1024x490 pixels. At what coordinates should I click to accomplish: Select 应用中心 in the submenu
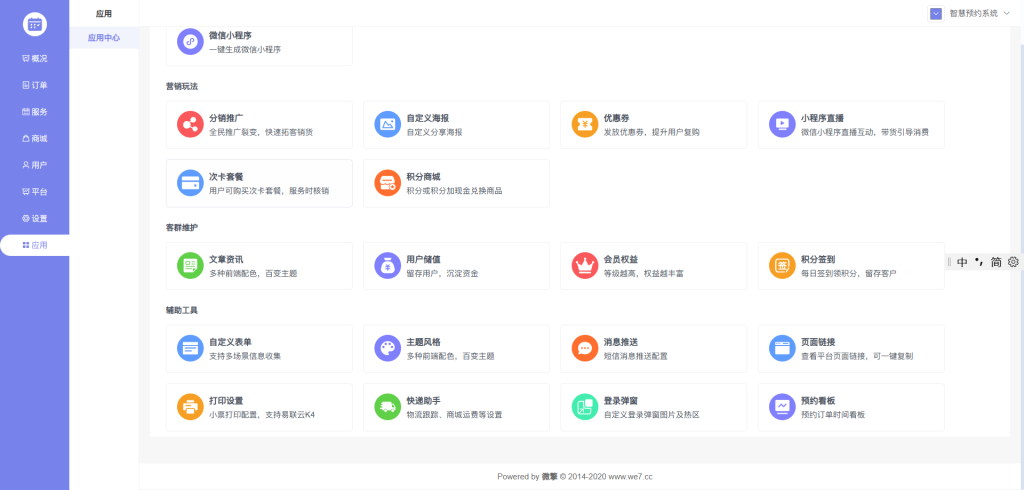[104, 38]
